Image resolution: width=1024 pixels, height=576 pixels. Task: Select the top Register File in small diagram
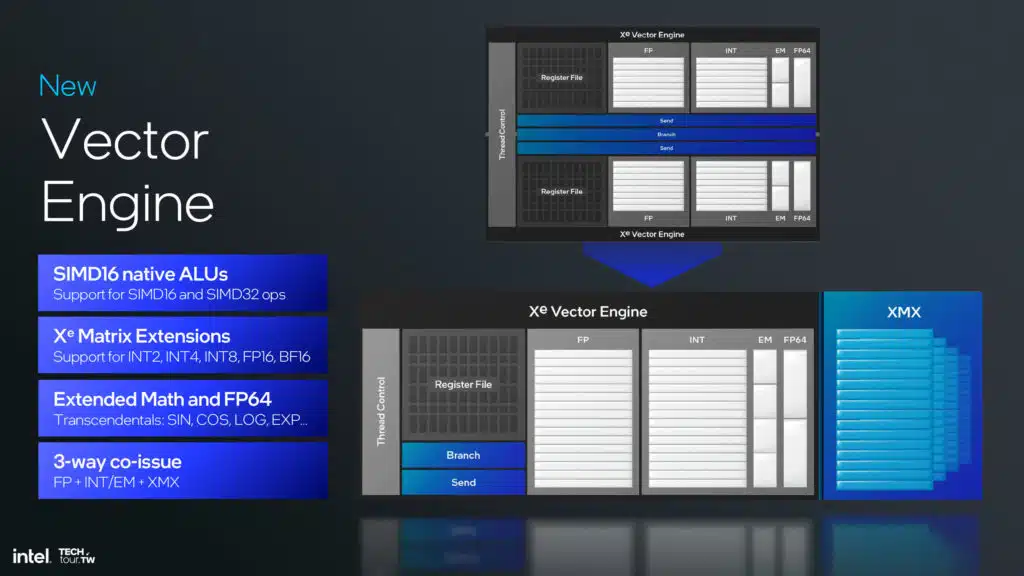coord(562,77)
